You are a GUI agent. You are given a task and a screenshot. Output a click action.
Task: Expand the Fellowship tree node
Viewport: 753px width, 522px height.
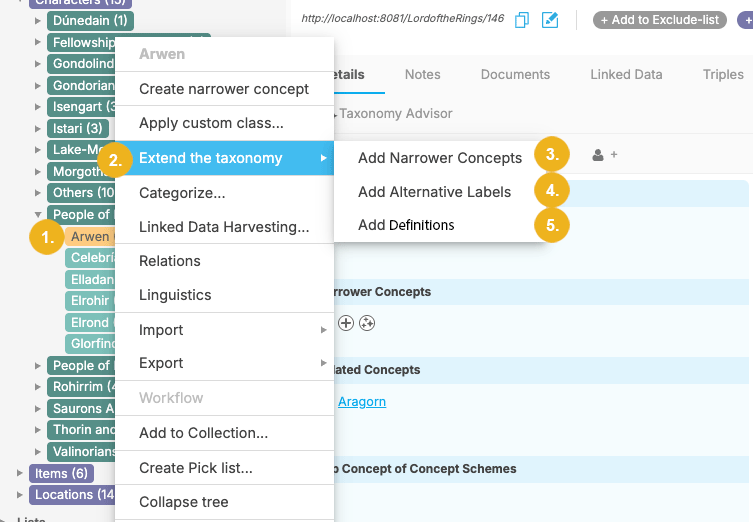[x=37, y=42]
